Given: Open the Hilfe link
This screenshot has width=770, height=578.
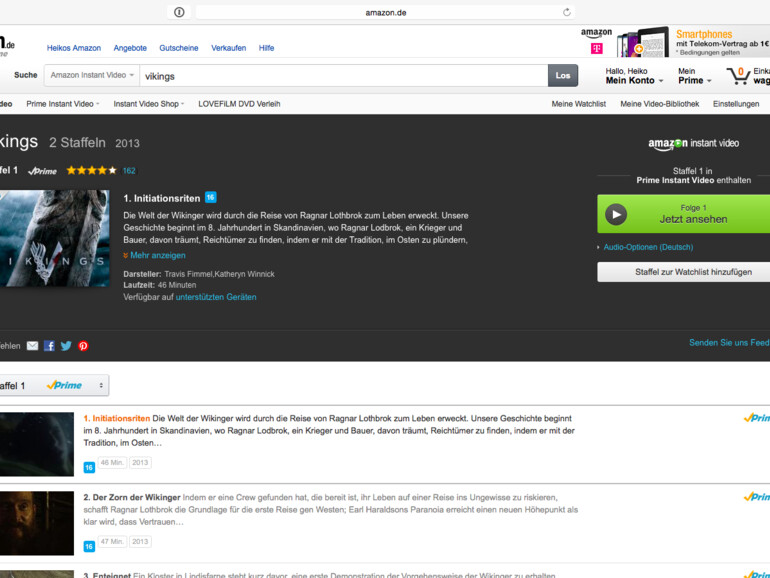Looking at the screenshot, I should (x=266, y=48).
